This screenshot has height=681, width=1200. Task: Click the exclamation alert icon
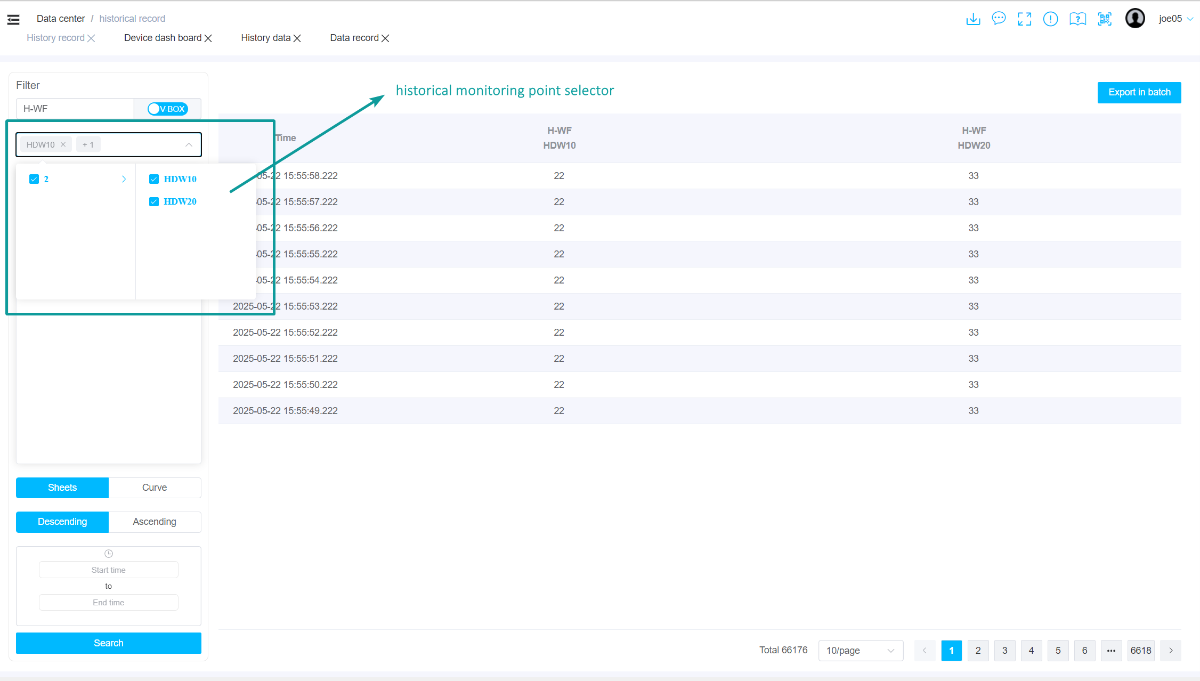(x=1050, y=19)
